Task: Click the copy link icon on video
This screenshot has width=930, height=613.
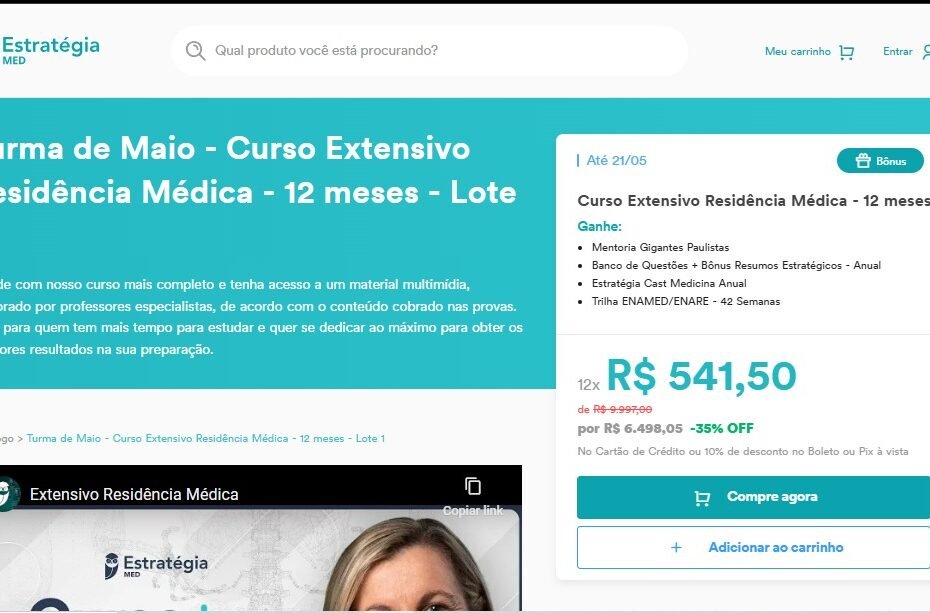Action: tap(473, 486)
